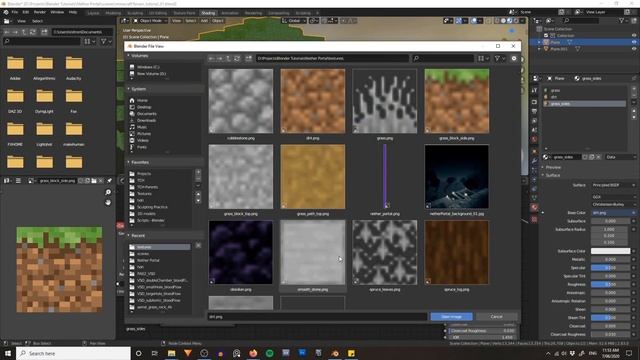This screenshot has height=360, width=640.
Task: Open Object properties tab
Action: 534,151
